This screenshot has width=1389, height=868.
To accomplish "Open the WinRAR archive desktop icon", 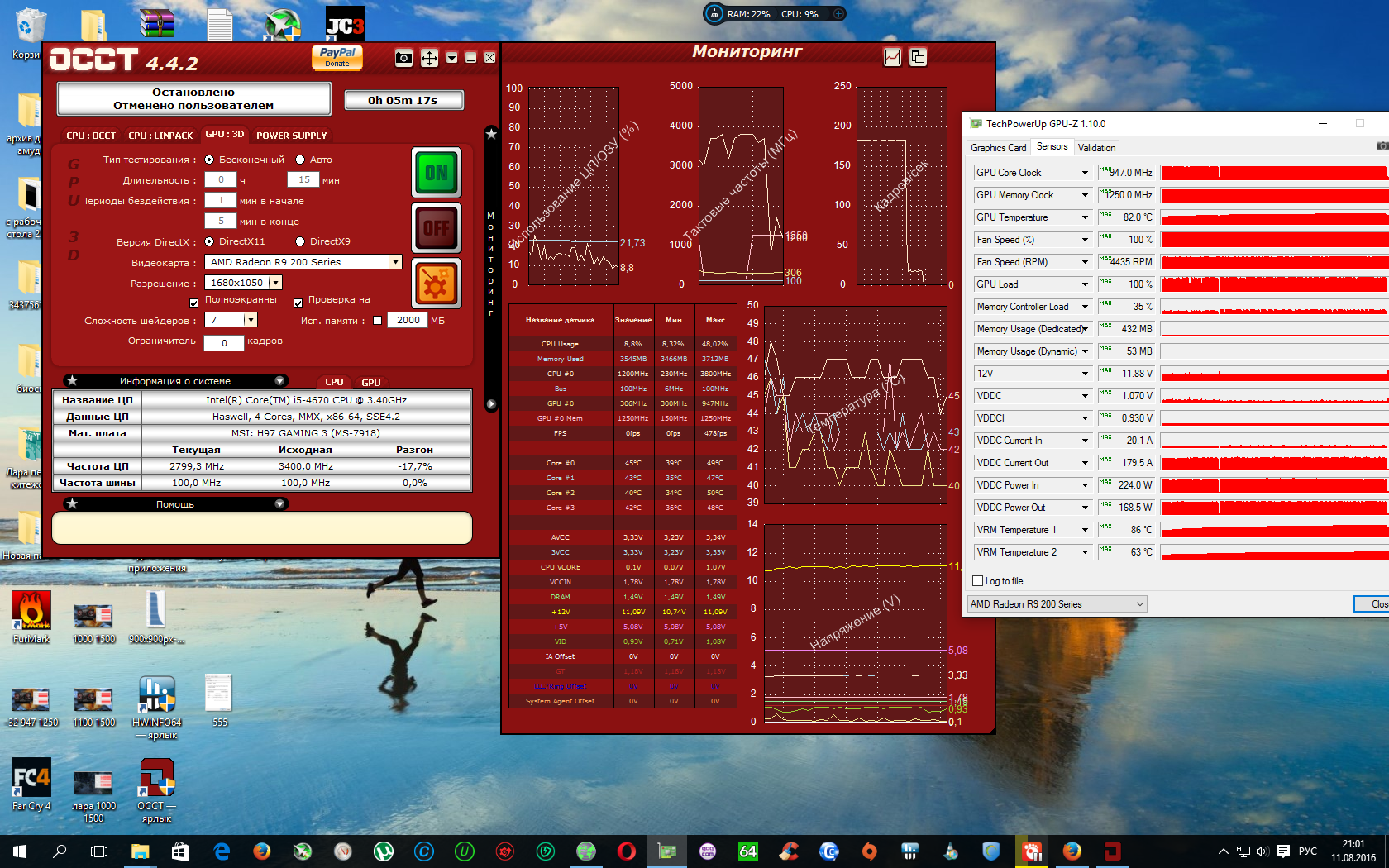I will [x=157, y=24].
